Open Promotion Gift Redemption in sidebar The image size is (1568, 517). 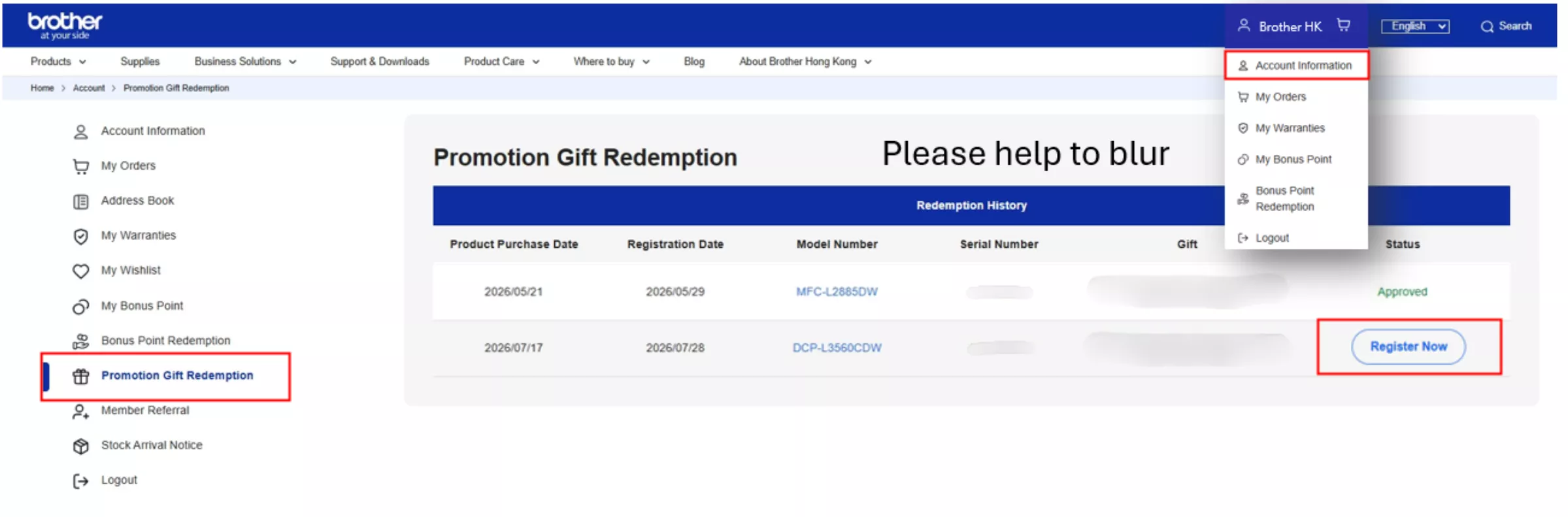click(177, 376)
